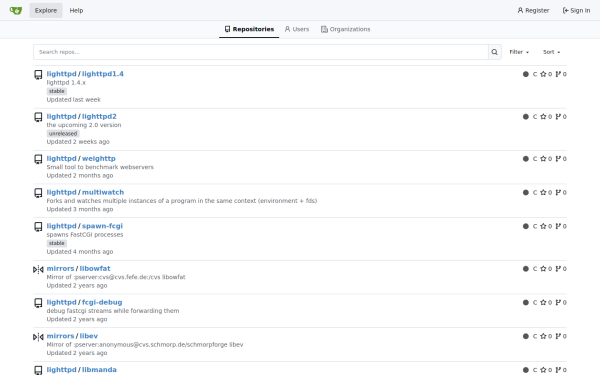Click fork icon in multiwatch row
600x375 pixels.
click(558, 192)
